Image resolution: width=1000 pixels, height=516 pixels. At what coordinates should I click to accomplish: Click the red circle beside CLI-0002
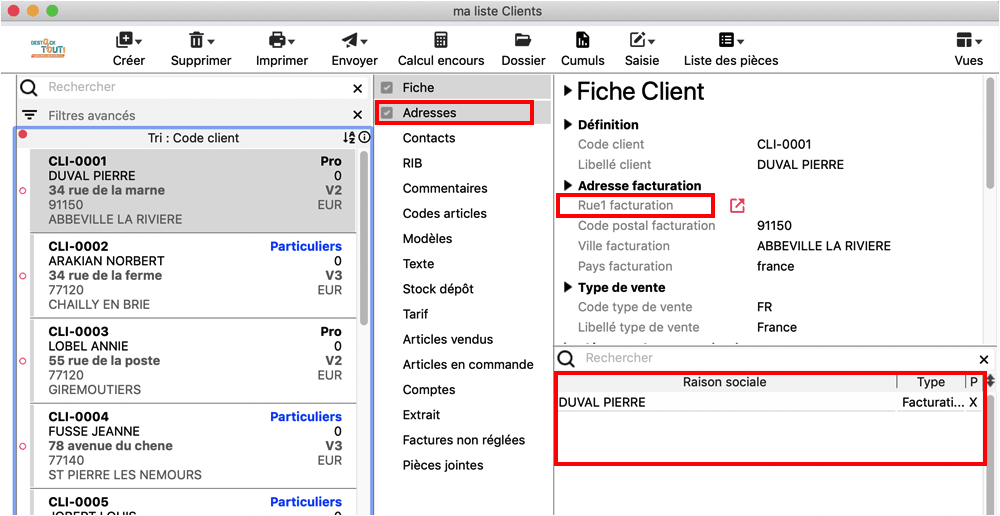click(x=23, y=276)
